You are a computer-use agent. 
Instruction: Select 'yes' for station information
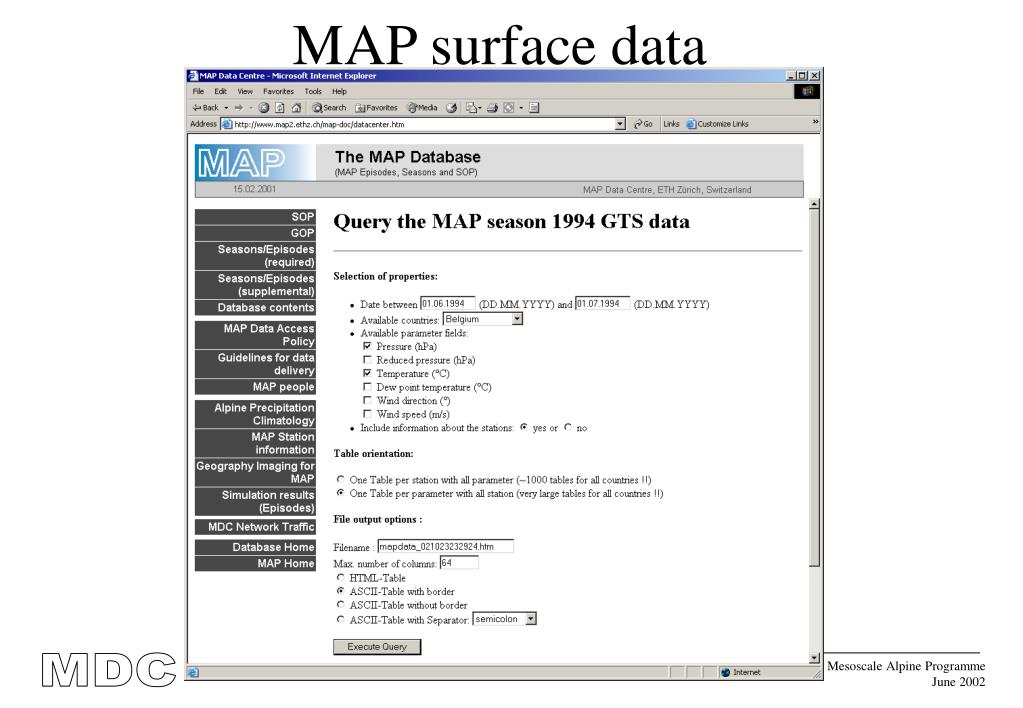524,427
